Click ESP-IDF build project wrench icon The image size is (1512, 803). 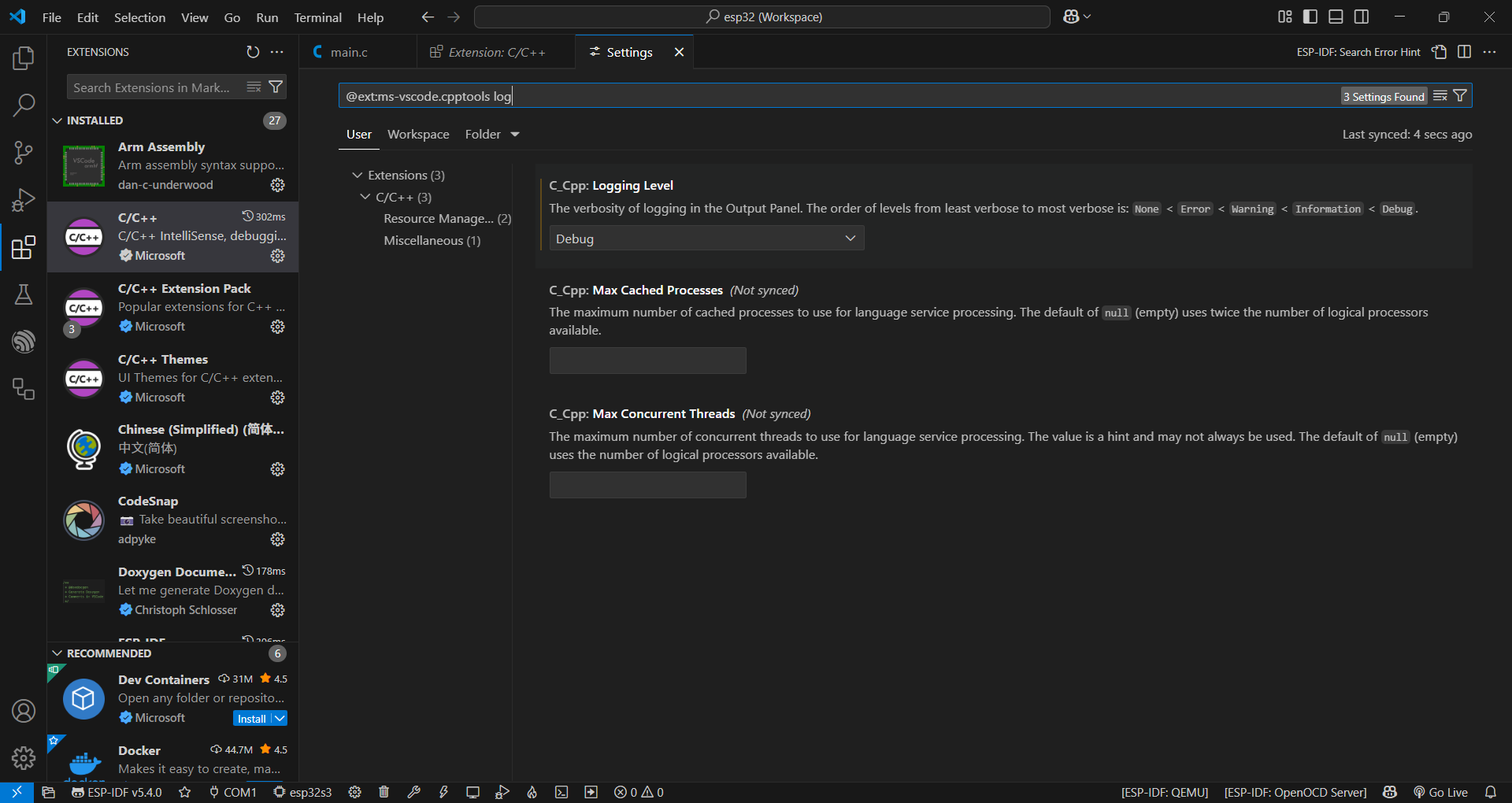coord(413,792)
